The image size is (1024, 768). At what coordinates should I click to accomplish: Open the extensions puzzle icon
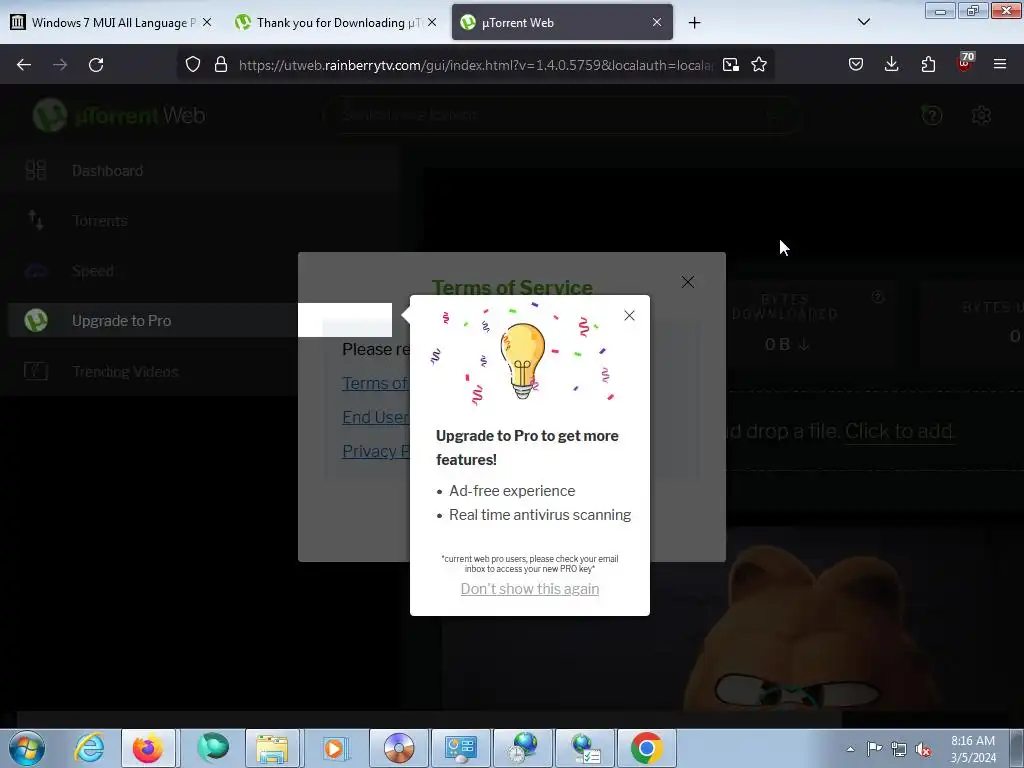pyautogui.click(x=928, y=64)
